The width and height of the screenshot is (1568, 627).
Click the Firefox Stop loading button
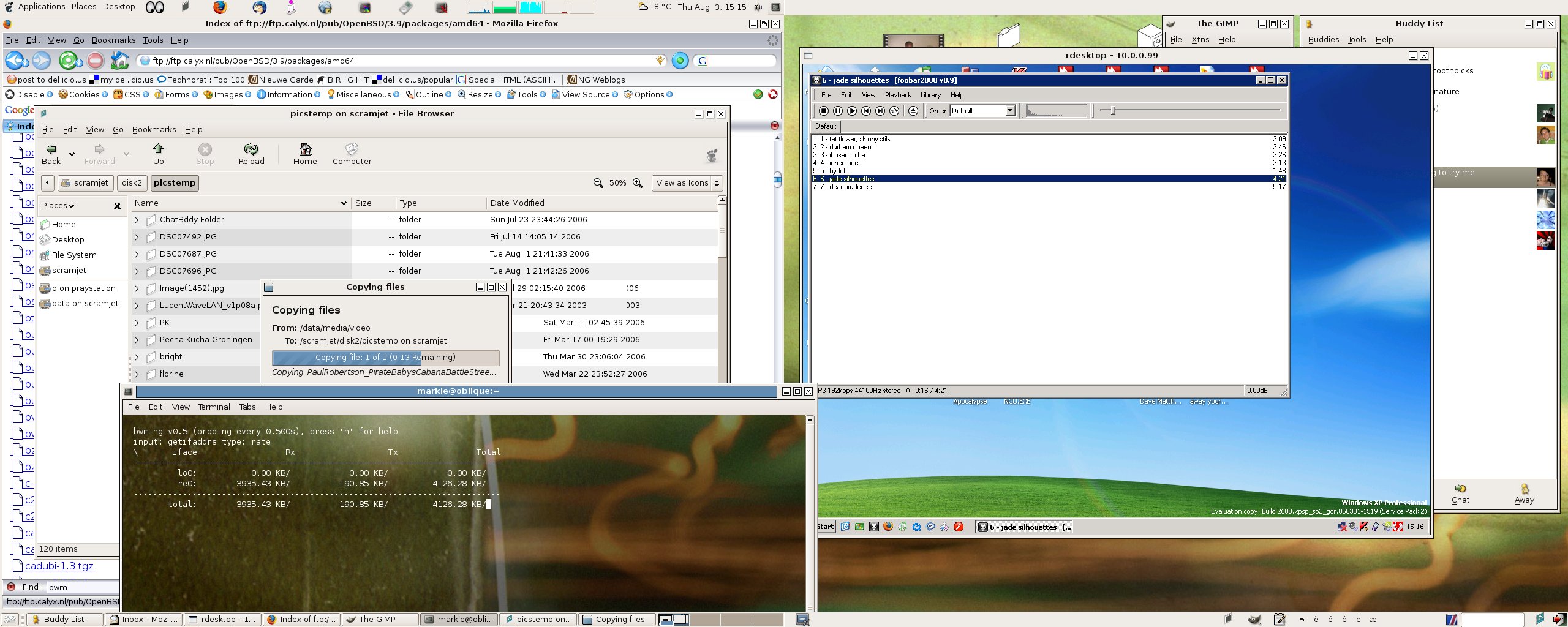point(95,61)
